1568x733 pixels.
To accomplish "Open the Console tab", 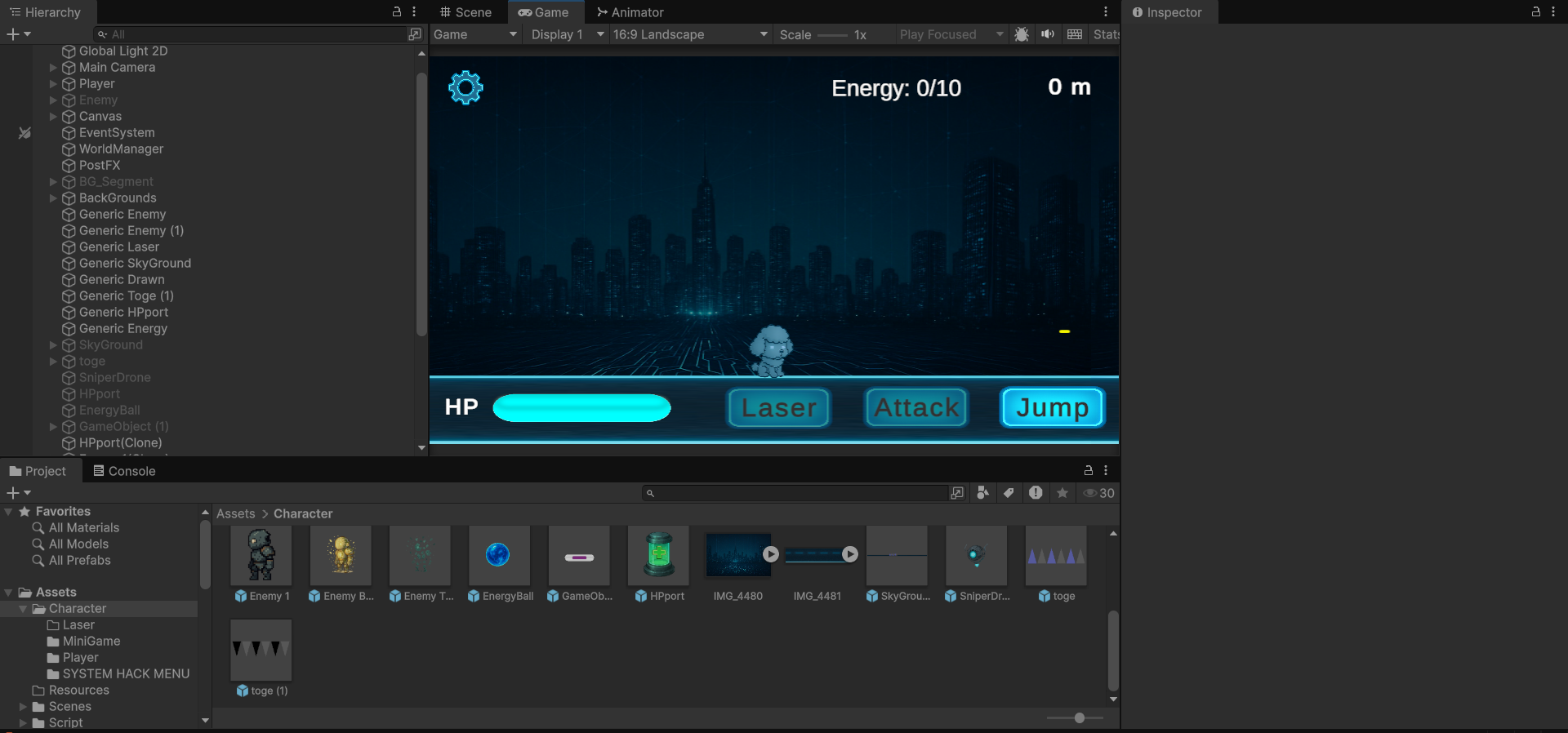I will pyautogui.click(x=124, y=471).
